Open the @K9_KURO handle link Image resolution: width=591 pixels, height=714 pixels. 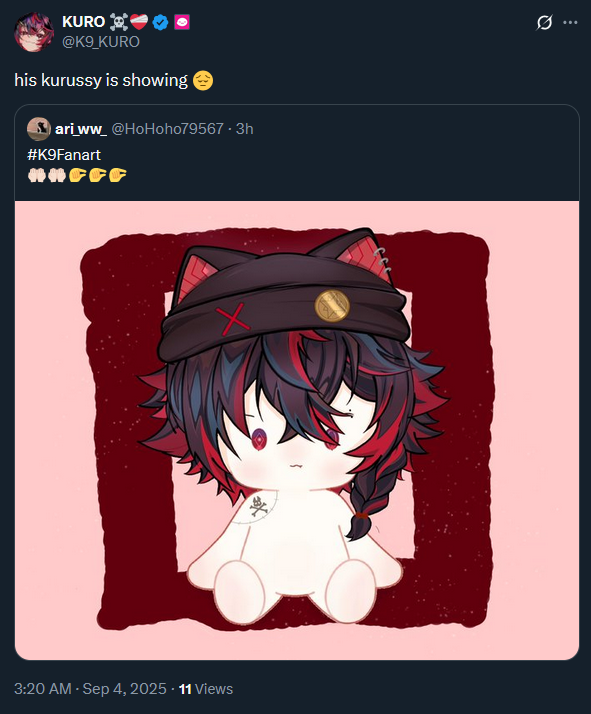tap(101, 42)
